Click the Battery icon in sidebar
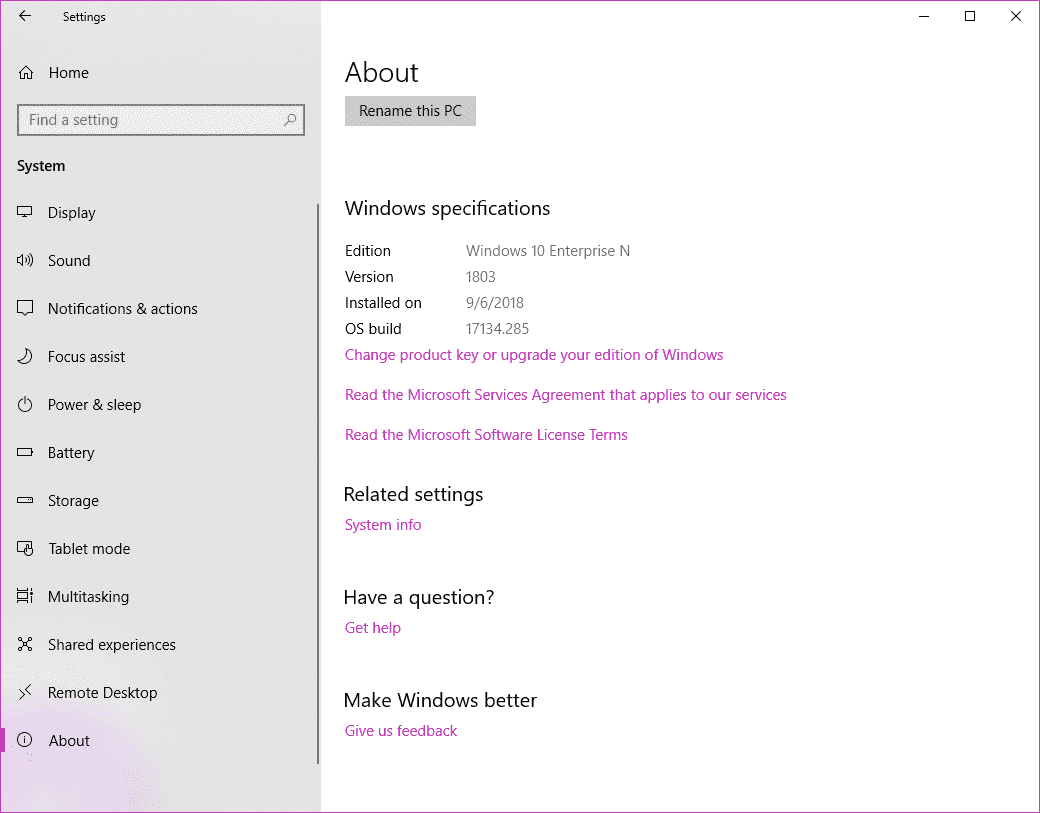The width and height of the screenshot is (1040, 813). (x=25, y=452)
